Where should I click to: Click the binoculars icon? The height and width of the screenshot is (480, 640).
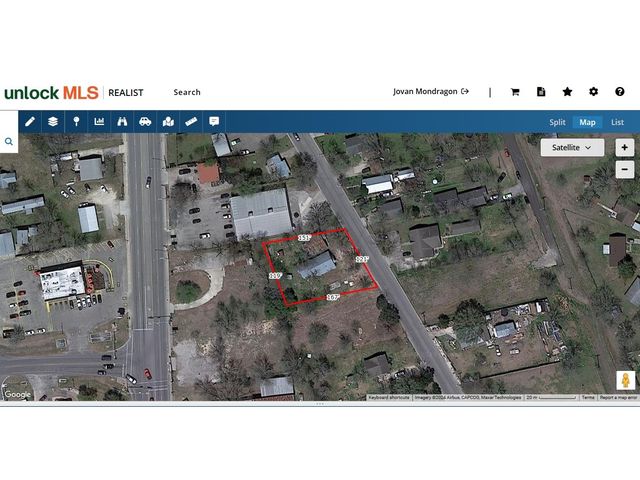tap(122, 122)
